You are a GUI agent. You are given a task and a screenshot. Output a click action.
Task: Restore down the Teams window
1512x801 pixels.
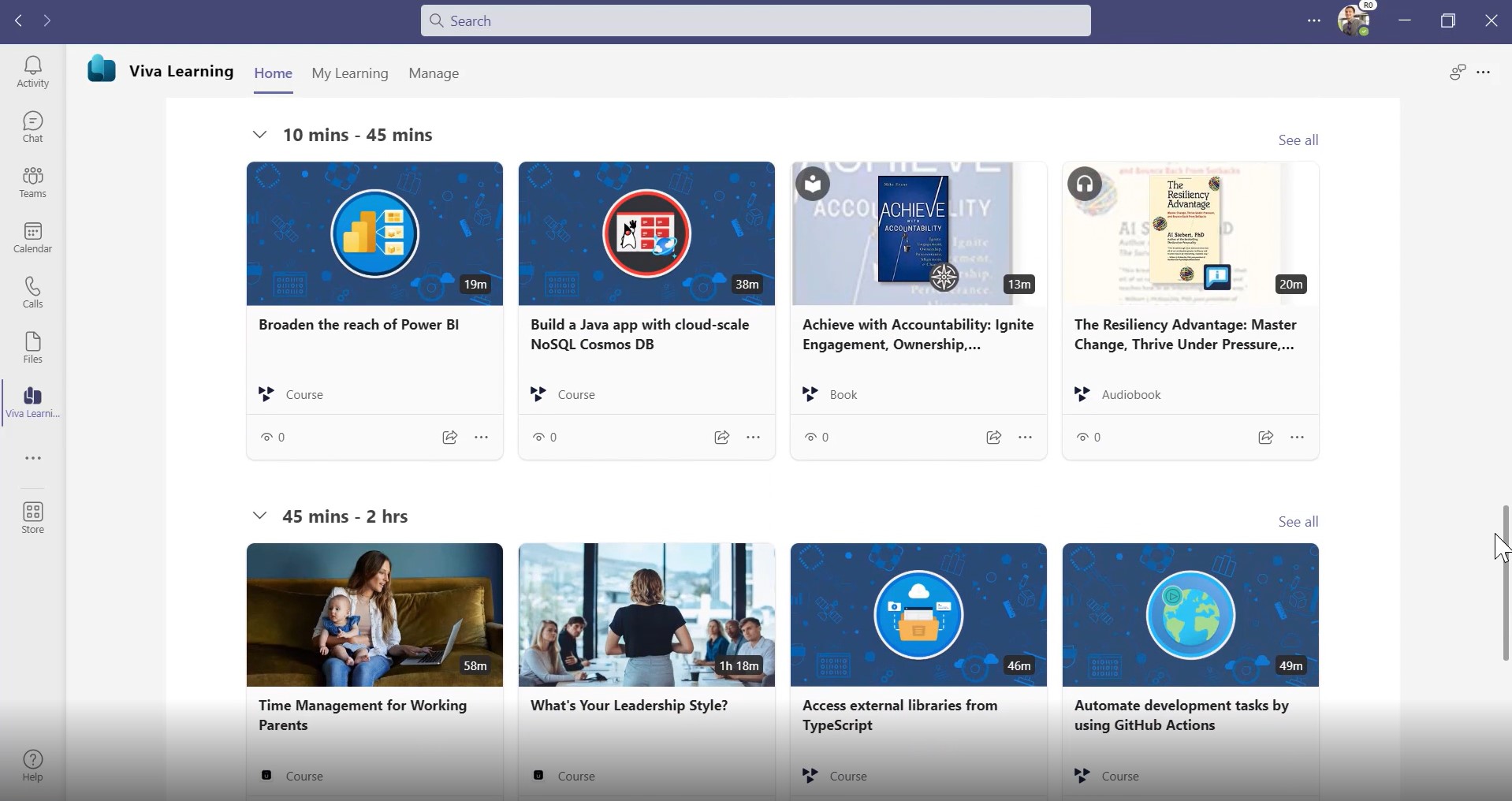[x=1447, y=20]
